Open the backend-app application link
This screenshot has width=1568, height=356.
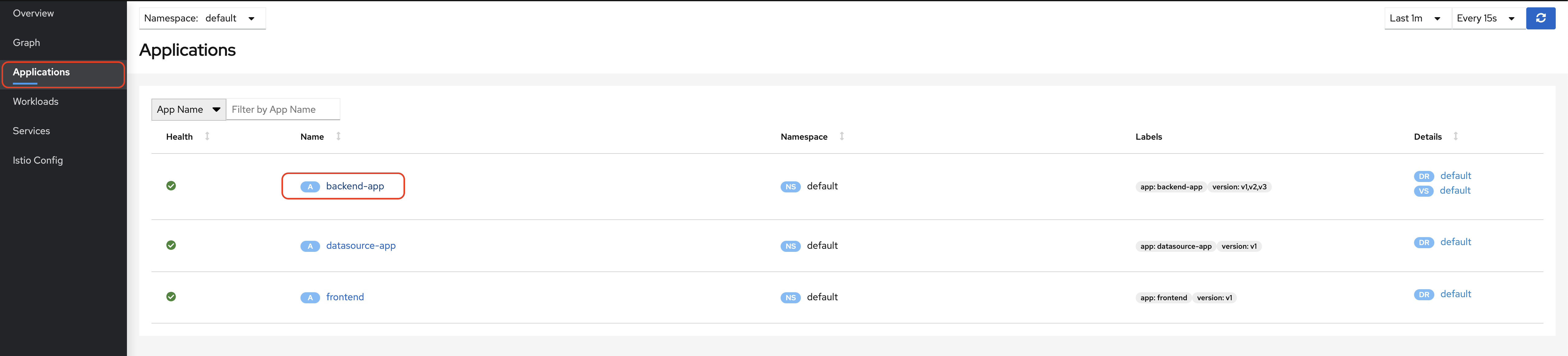pyautogui.click(x=355, y=186)
